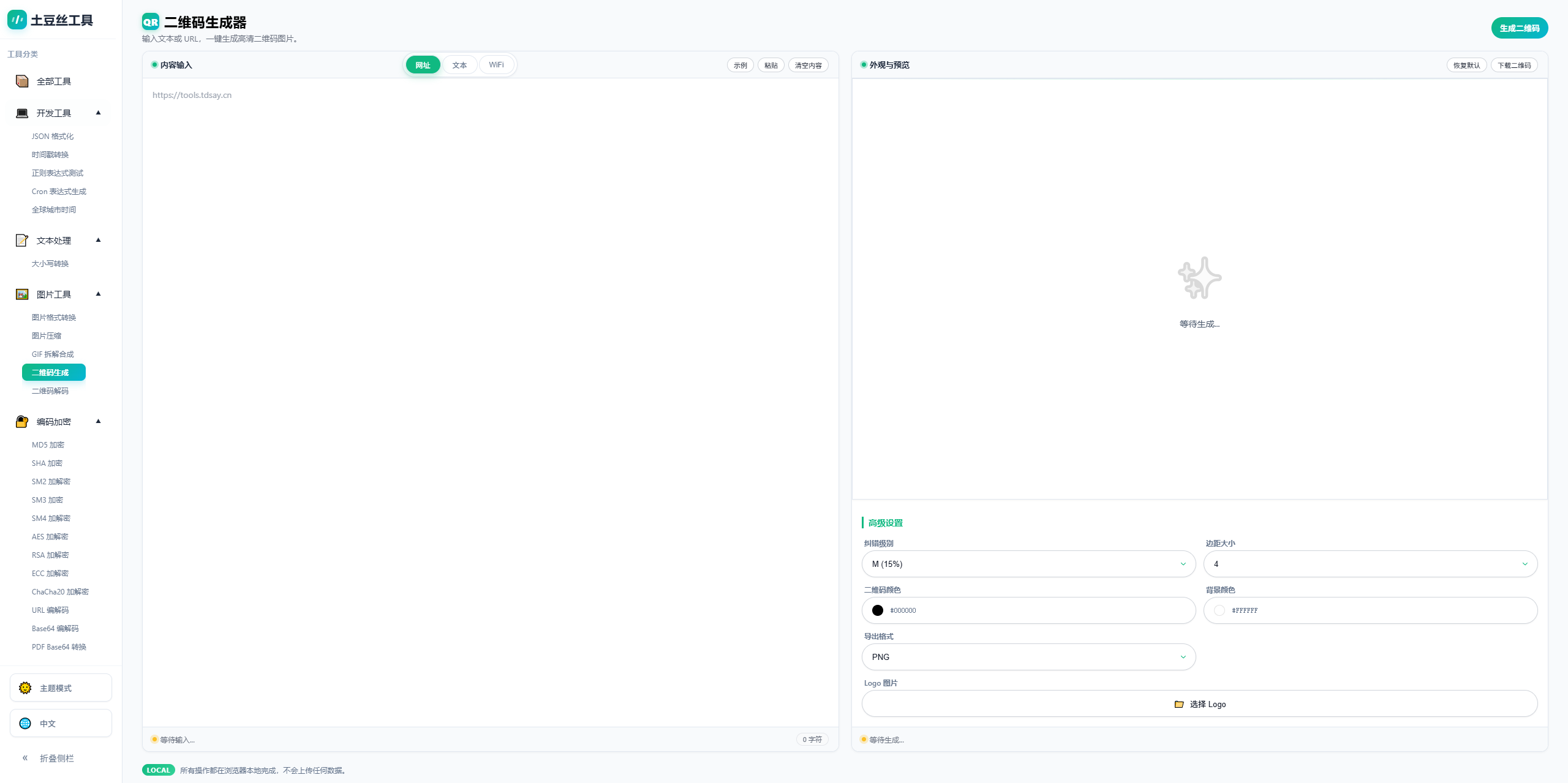Screen dimensions: 1568x783
Task: Switch input mode to 文本
Action: click(459, 65)
